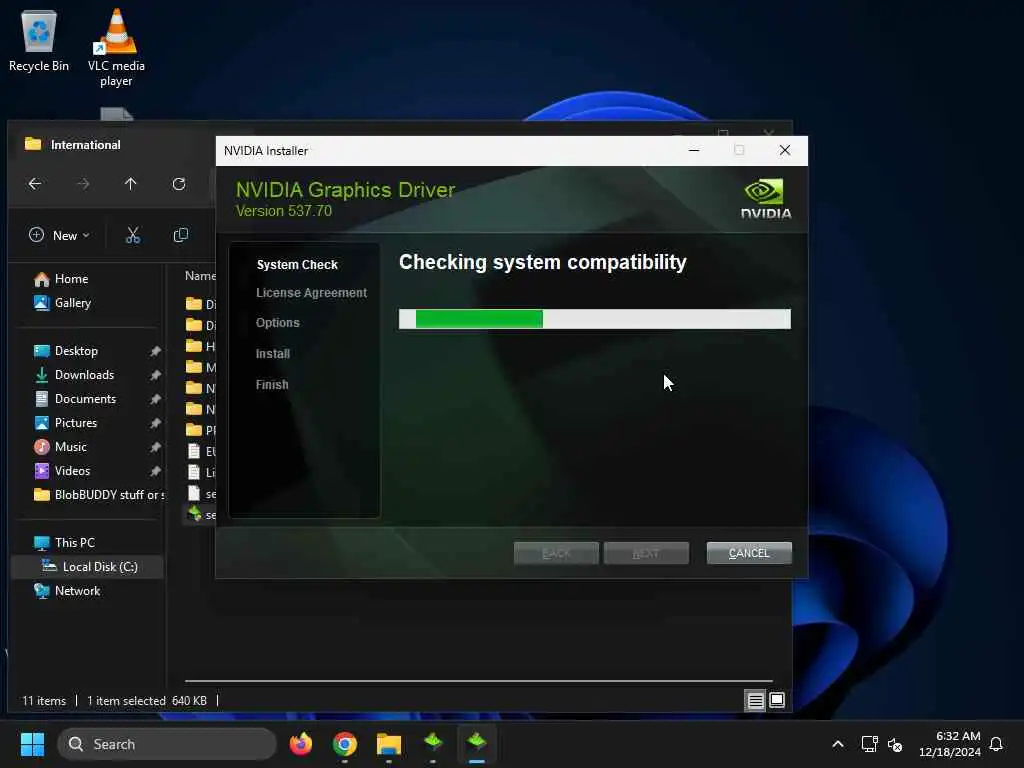Open VLC media player desktop shortcut
The width and height of the screenshot is (1024, 768).
[x=116, y=48]
